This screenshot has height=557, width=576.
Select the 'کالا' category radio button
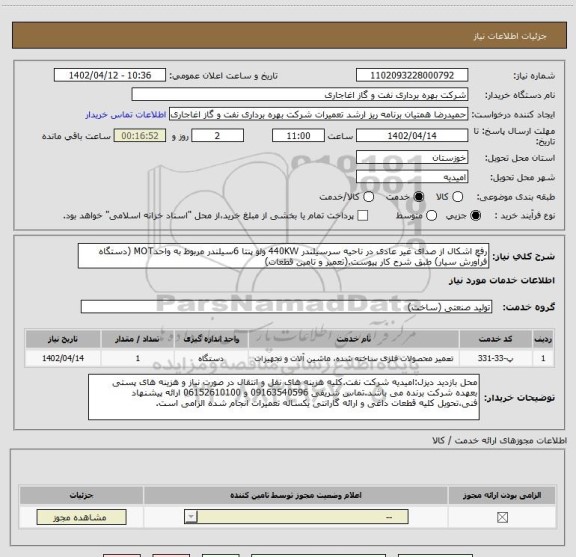pyautogui.click(x=457, y=197)
